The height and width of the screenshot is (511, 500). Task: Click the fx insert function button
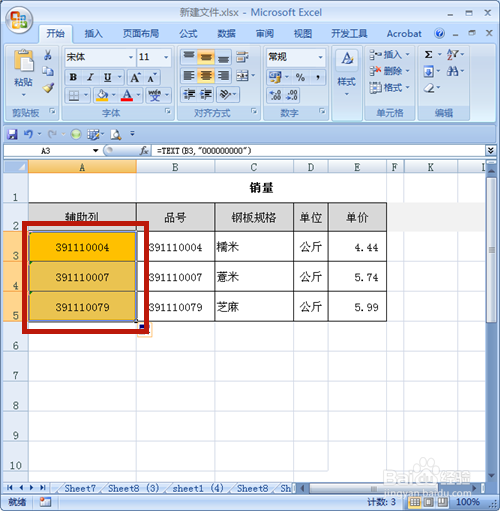click(144, 151)
